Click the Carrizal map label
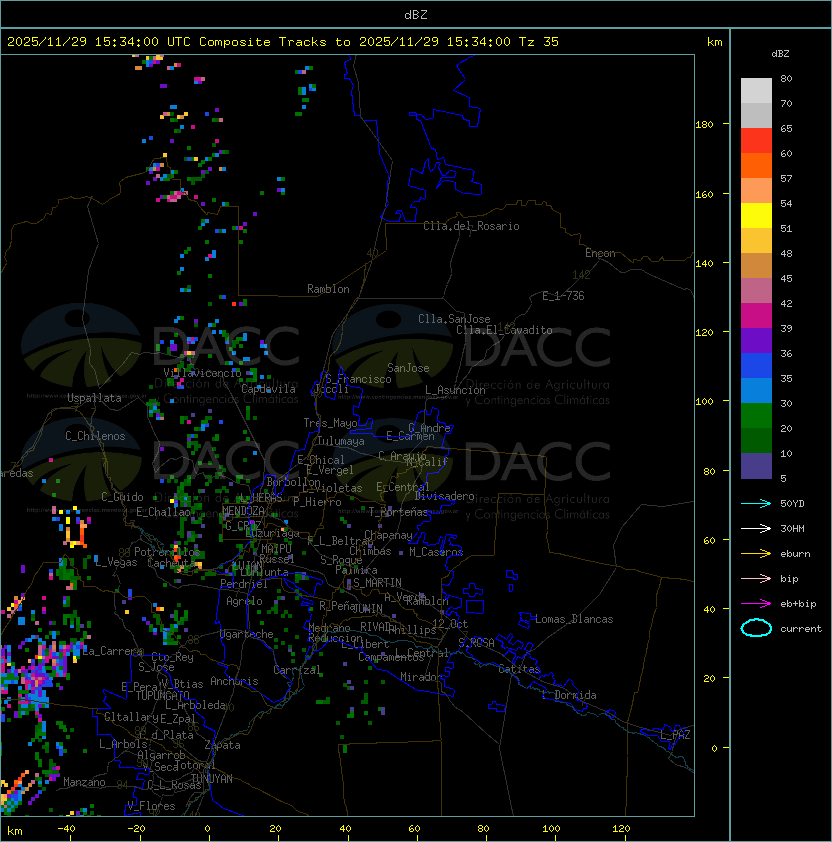Screen dimensions: 832x842 pyautogui.click(x=297, y=670)
